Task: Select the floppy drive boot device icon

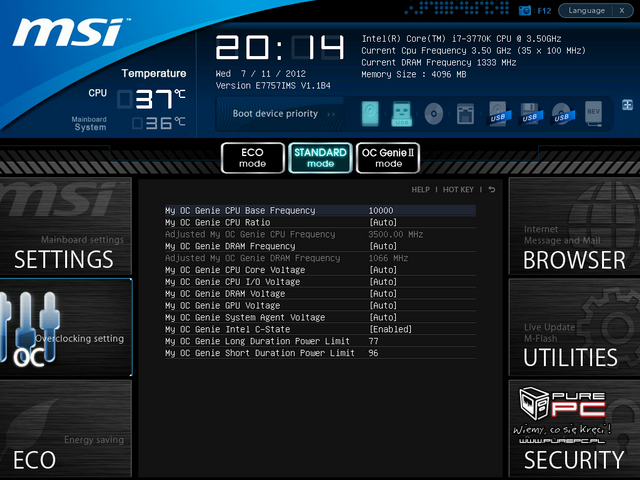Action: [465, 114]
